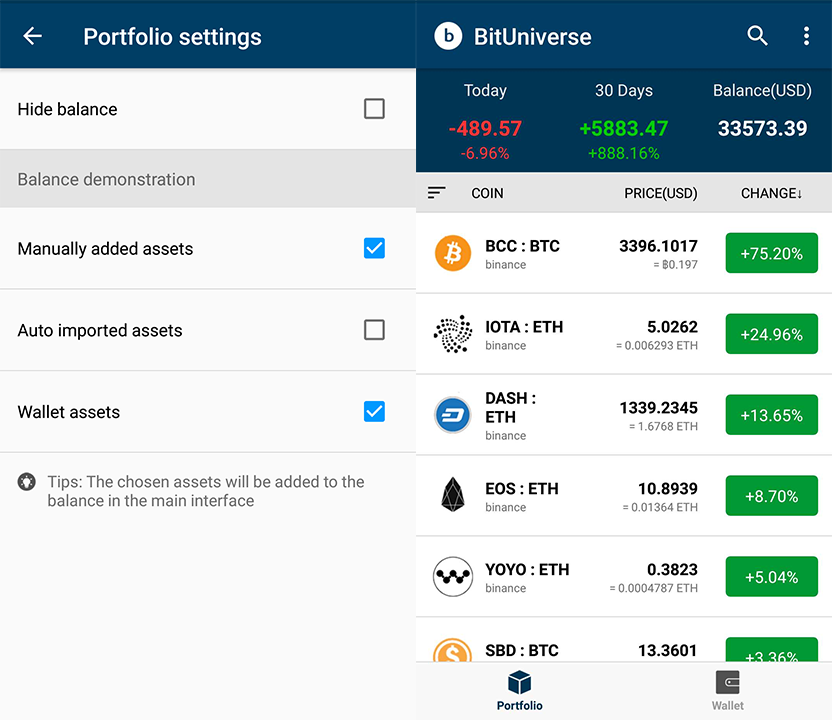
Task: Open the IOTA : ETH pair name
Action: (524, 327)
